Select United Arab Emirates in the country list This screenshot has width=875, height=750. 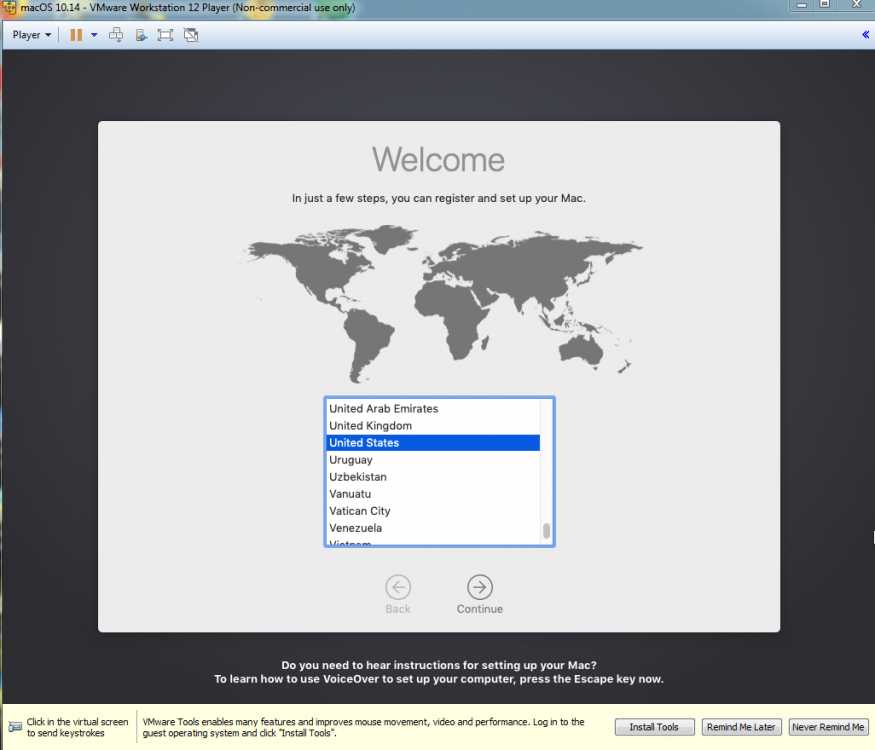click(x=432, y=408)
